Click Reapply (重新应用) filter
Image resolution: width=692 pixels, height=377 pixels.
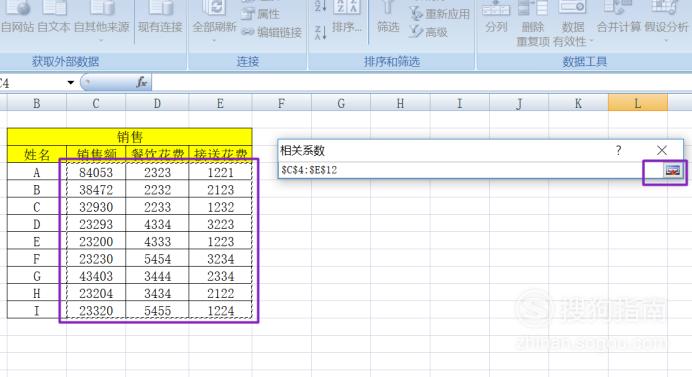(x=440, y=14)
